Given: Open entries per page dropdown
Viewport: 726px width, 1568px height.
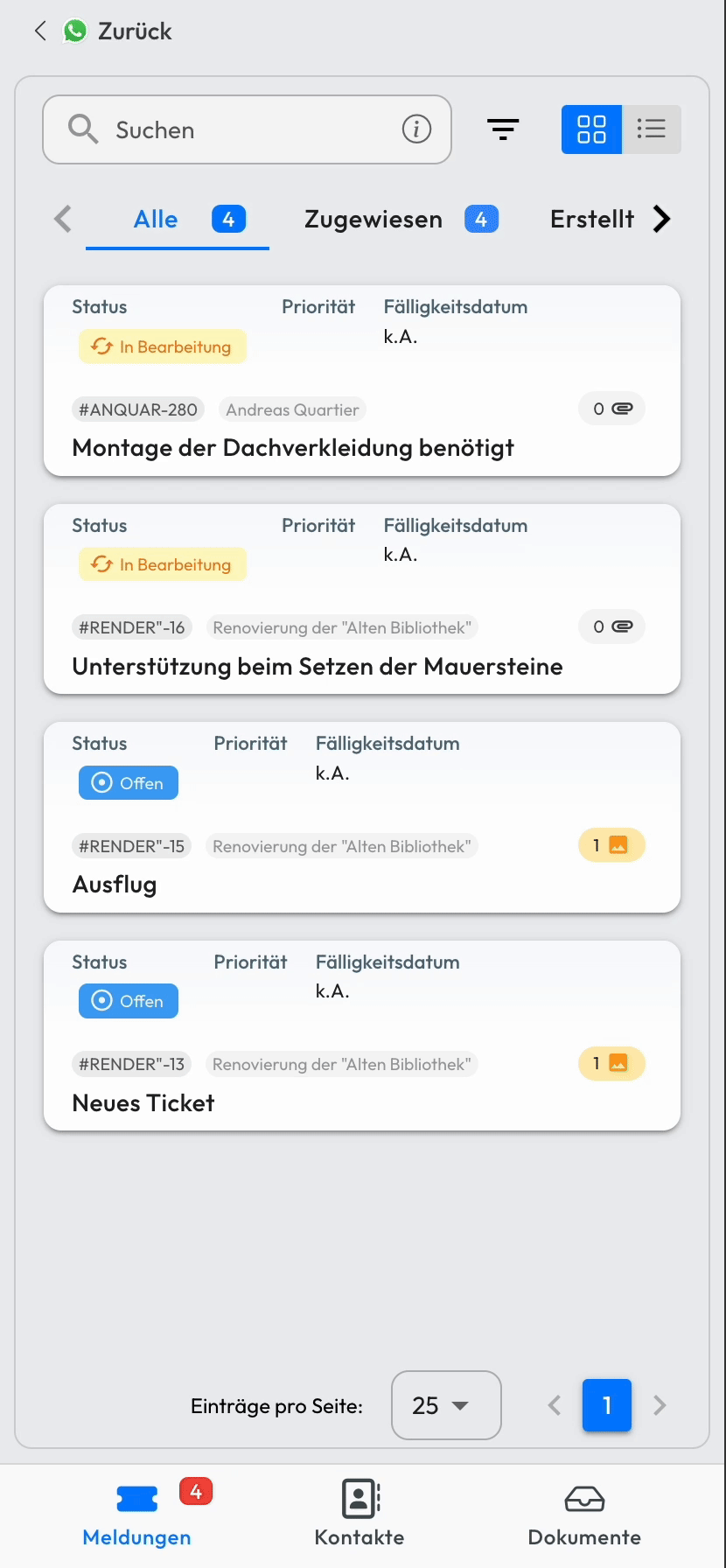Looking at the screenshot, I should pos(445,1405).
